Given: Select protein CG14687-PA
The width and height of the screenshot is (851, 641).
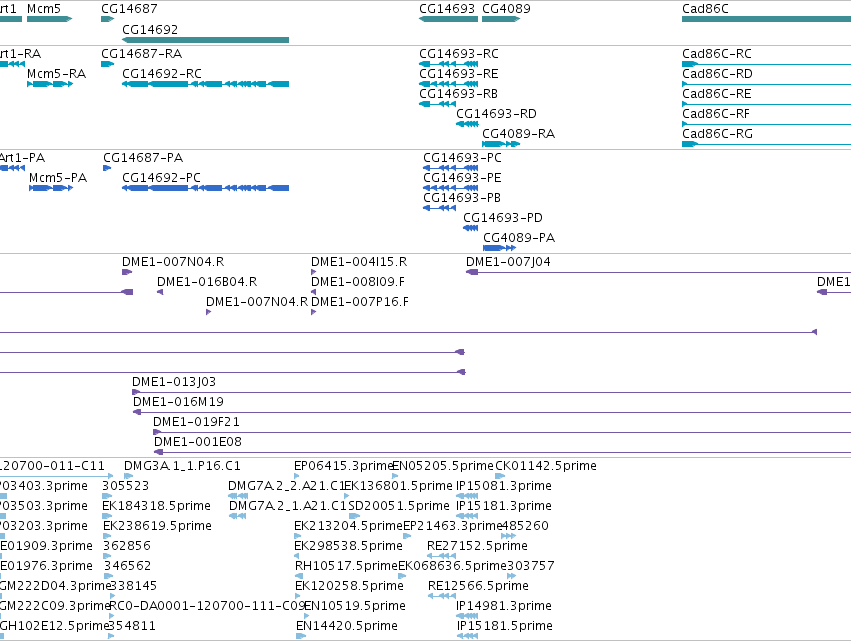Looking at the screenshot, I should 107,168.
